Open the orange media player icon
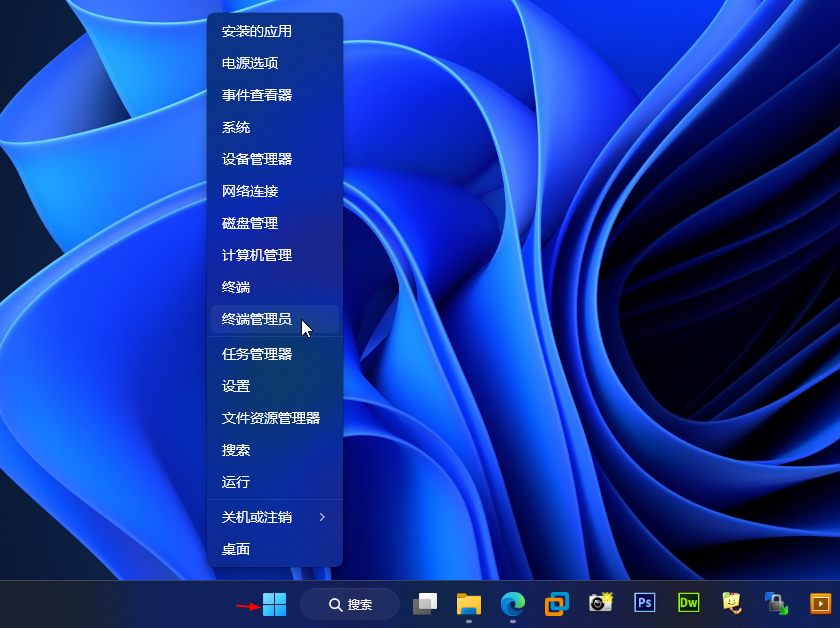The image size is (840, 628). [x=820, y=604]
